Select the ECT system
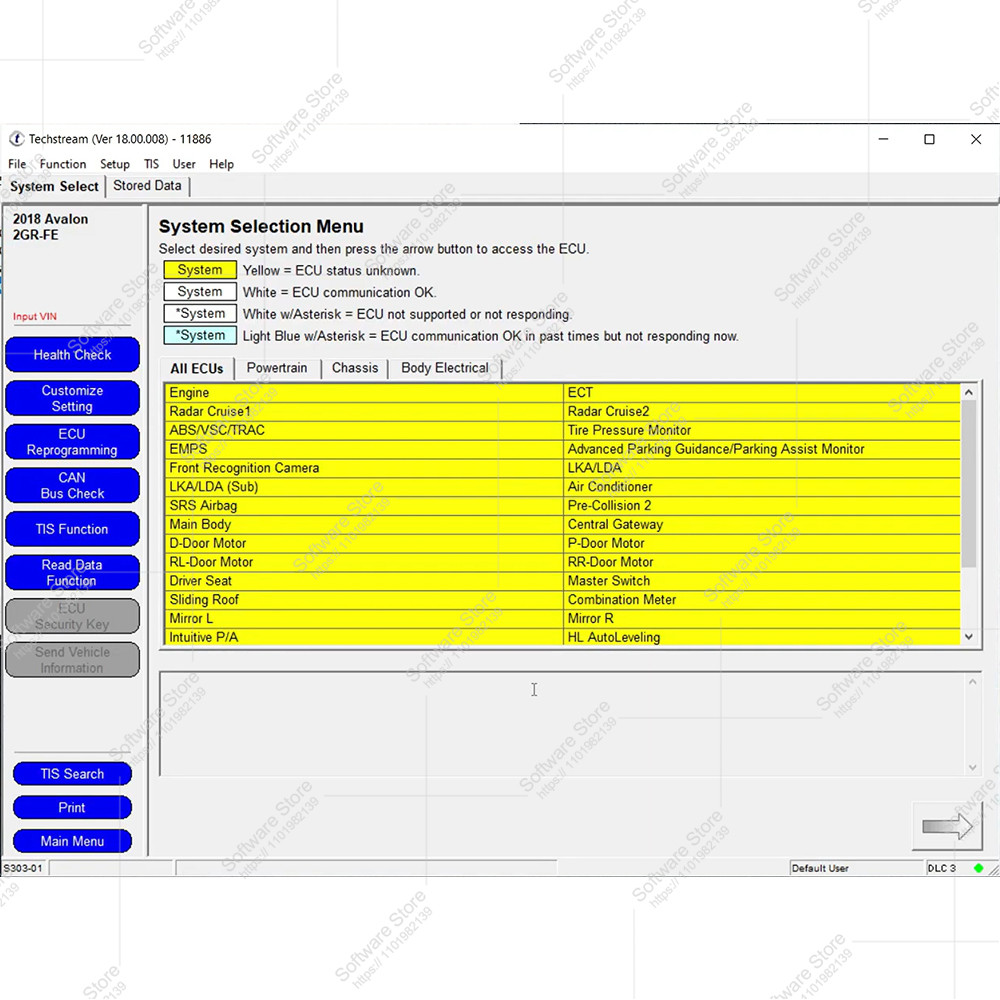The image size is (1000, 1000). point(762,393)
